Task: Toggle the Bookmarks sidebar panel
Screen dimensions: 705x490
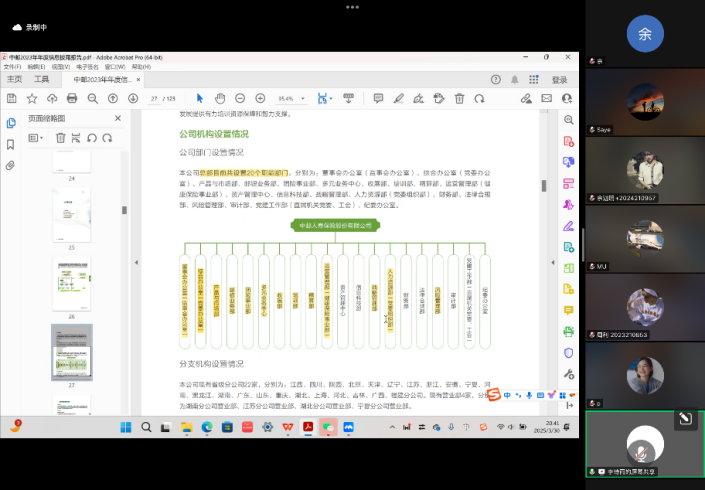Action: tap(11, 143)
